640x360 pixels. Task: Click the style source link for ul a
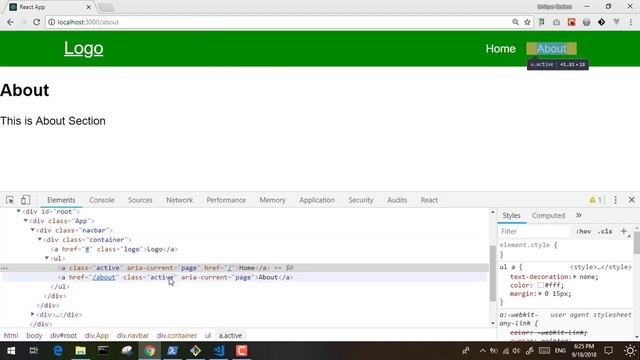coord(600,267)
